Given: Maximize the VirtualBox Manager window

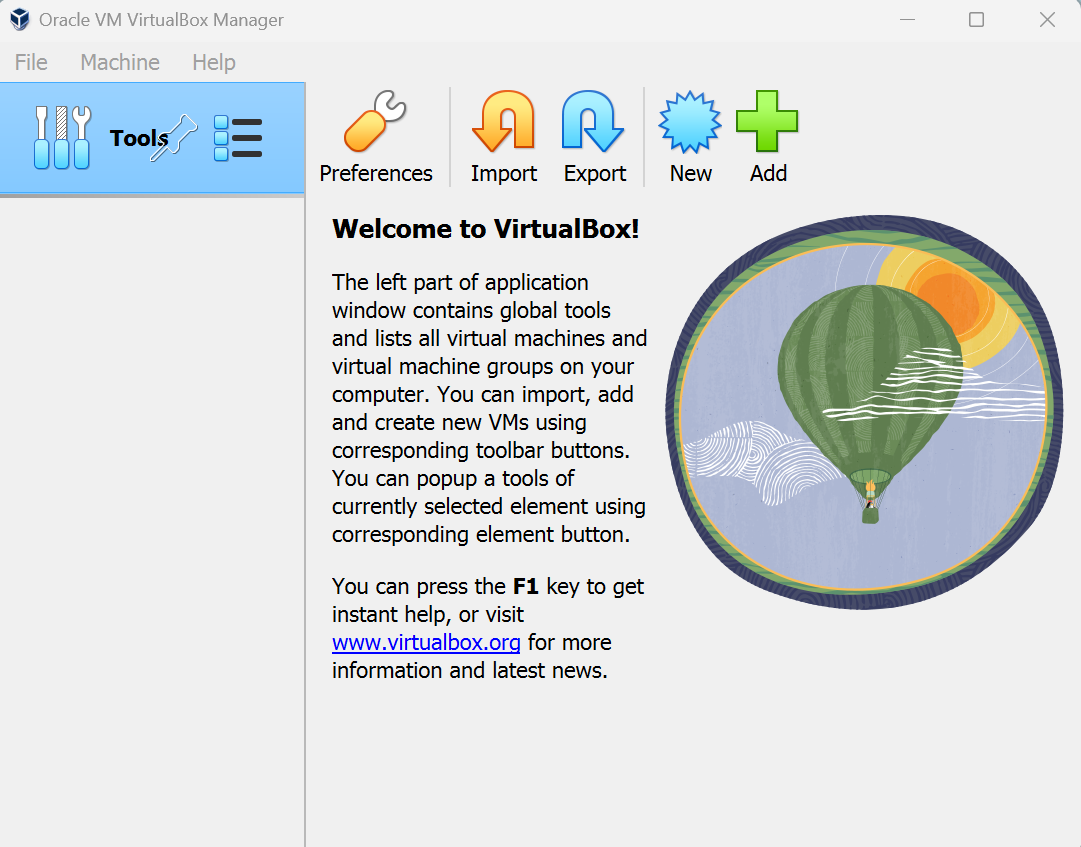Looking at the screenshot, I should click(977, 20).
